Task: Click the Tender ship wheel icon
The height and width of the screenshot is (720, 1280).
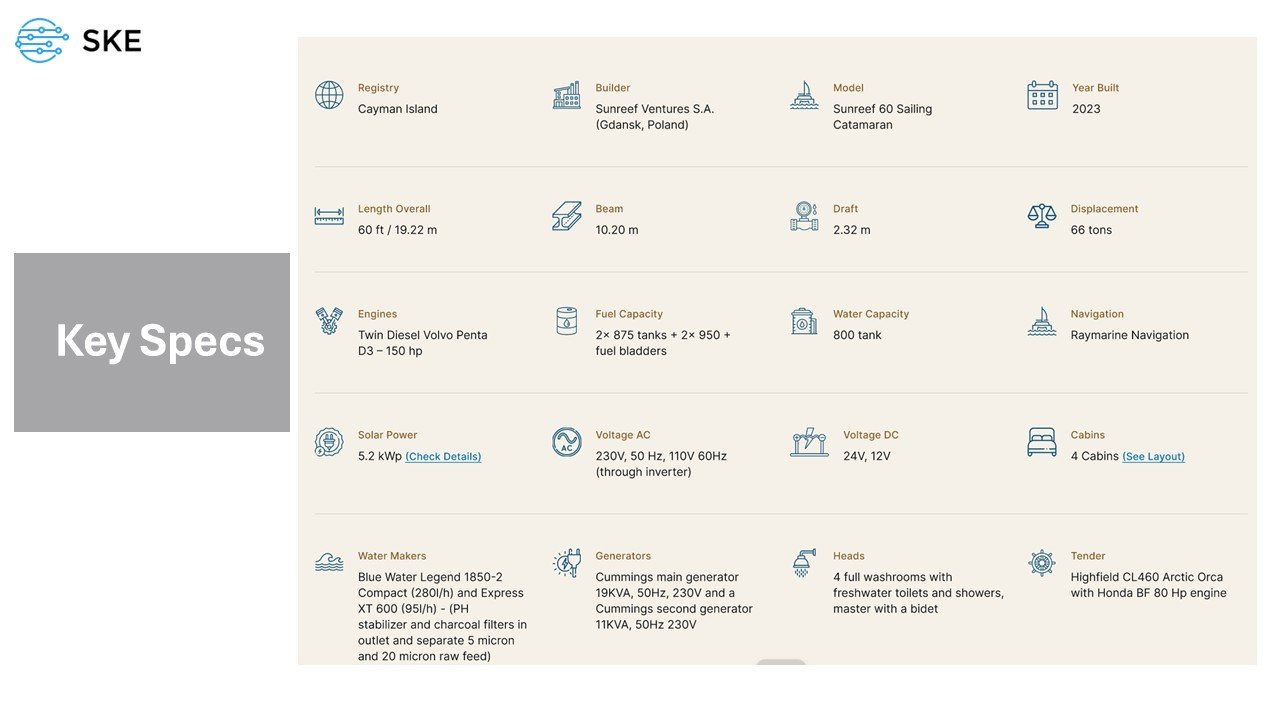Action: coord(1042,563)
